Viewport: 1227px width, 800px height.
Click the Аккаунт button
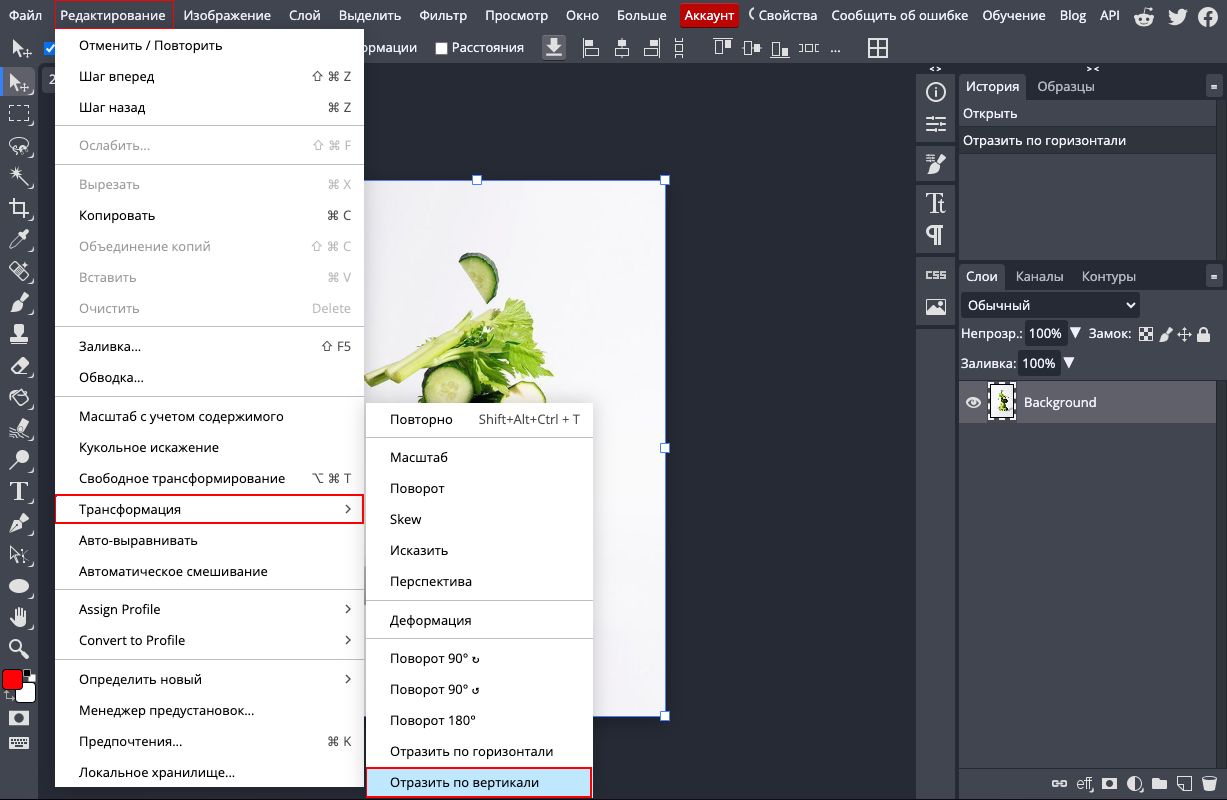coord(709,16)
